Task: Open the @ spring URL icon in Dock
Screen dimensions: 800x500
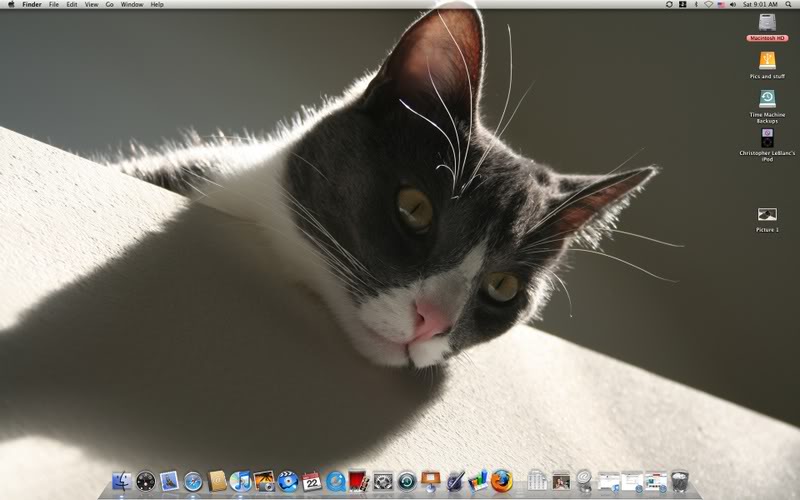Action: 584,481
